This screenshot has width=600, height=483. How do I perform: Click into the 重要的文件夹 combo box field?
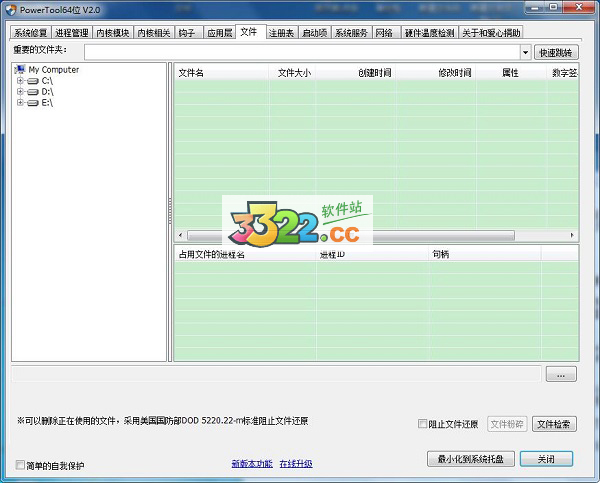(x=302, y=52)
